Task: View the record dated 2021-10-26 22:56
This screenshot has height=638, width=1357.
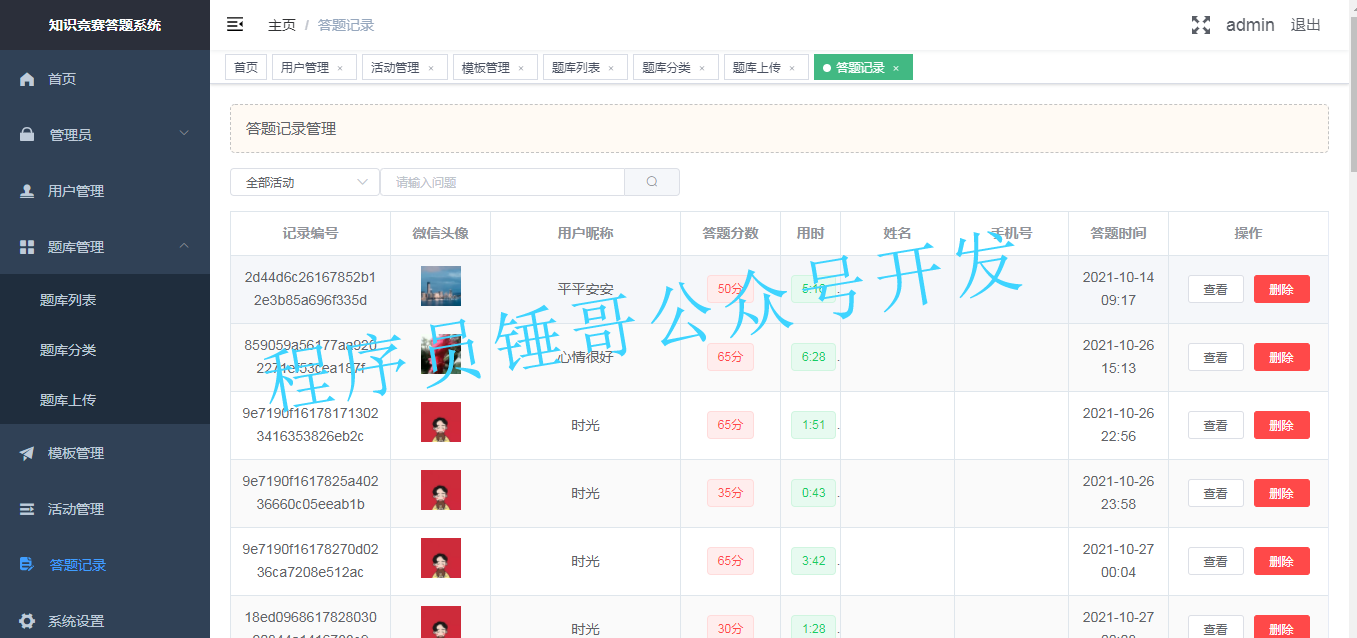Action: (1216, 425)
